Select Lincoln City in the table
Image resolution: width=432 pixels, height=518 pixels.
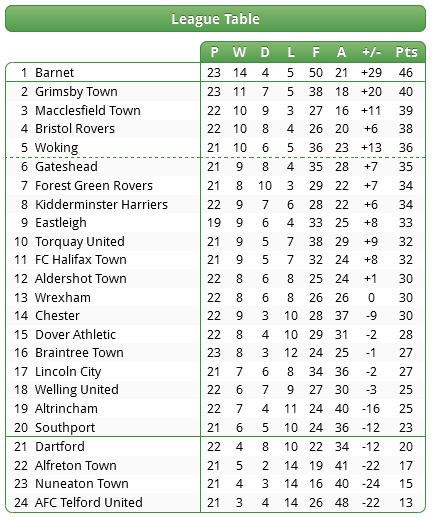tap(68, 371)
